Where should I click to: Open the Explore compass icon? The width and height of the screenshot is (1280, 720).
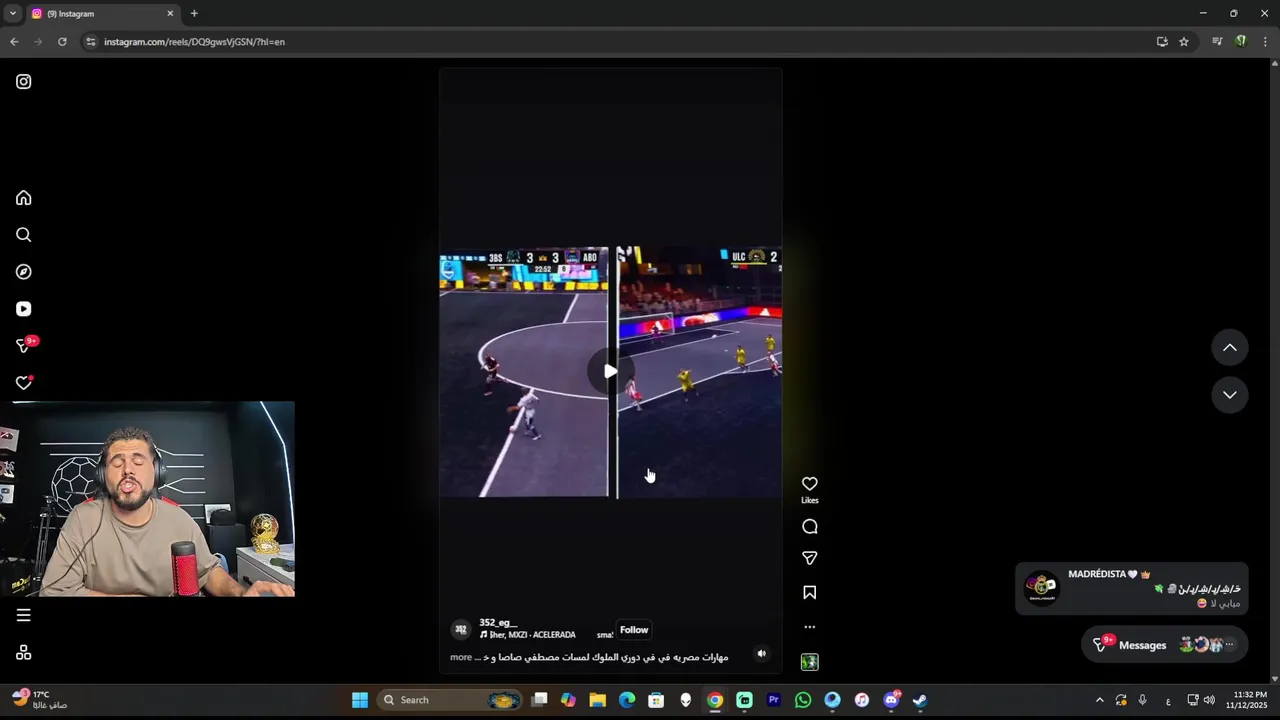[x=24, y=272]
